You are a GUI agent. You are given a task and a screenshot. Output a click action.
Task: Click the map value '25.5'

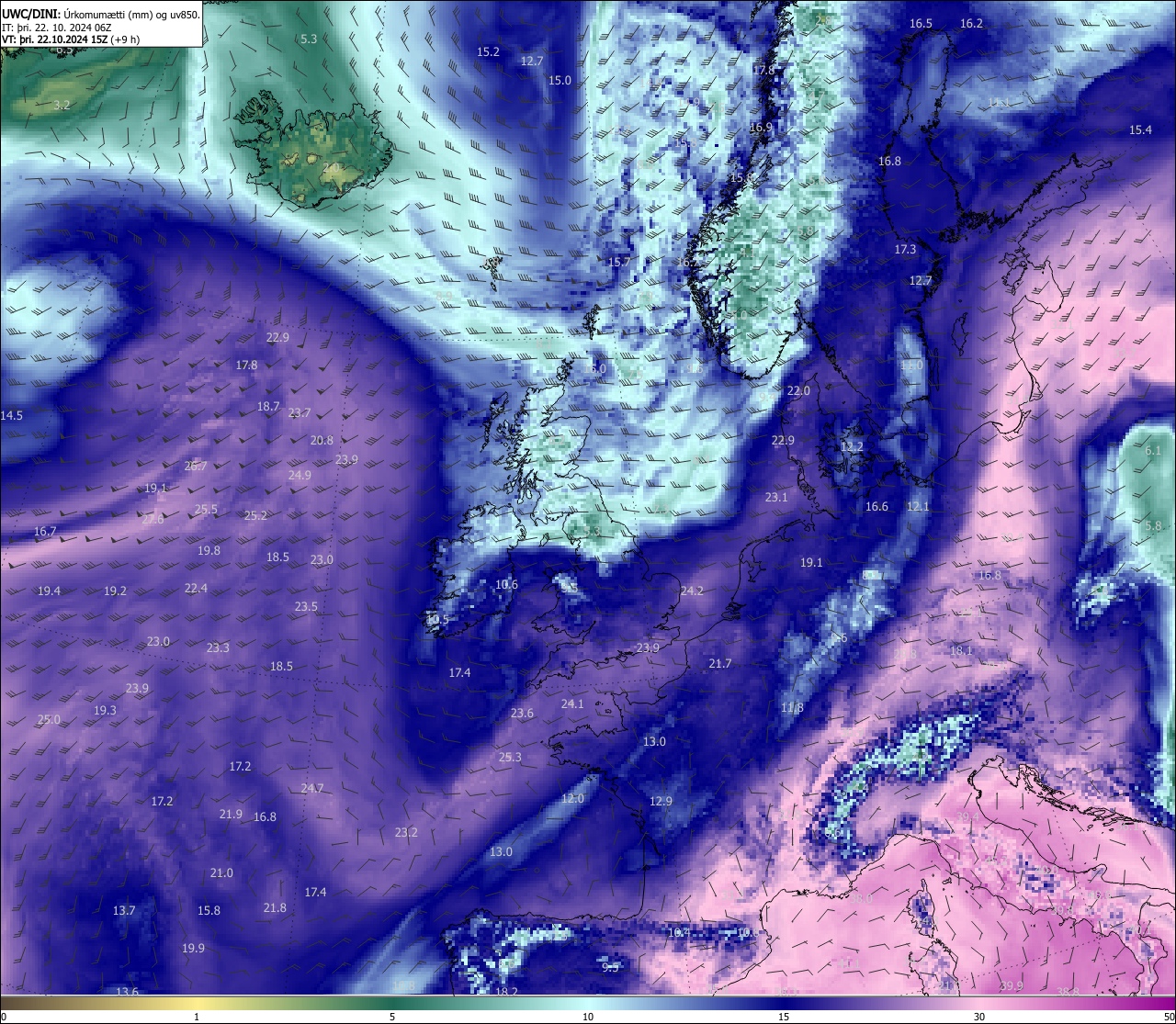(x=206, y=509)
